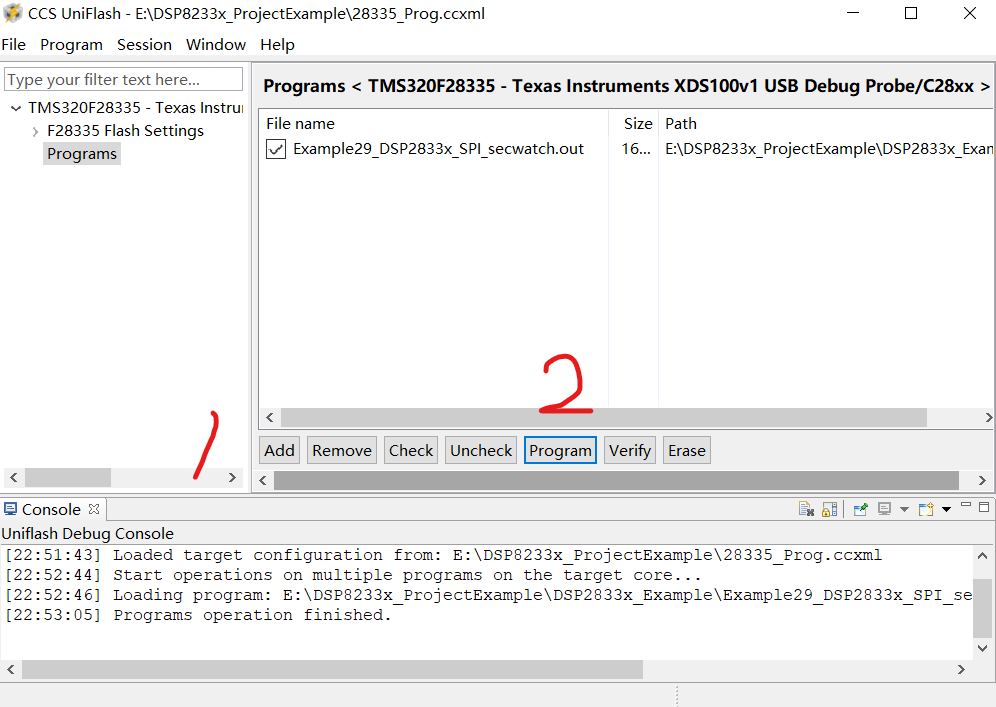Image resolution: width=996 pixels, height=707 pixels.
Task: Click the Add button
Action: (x=279, y=450)
